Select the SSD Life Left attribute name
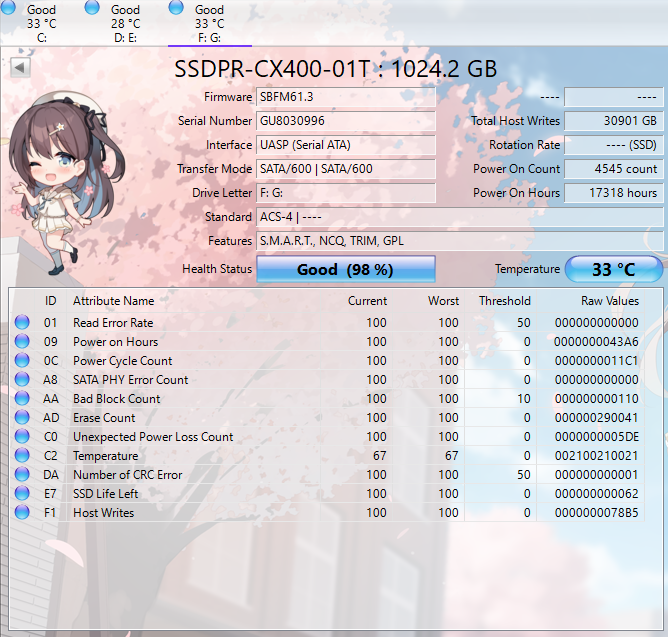The image size is (668, 637). pos(105,493)
